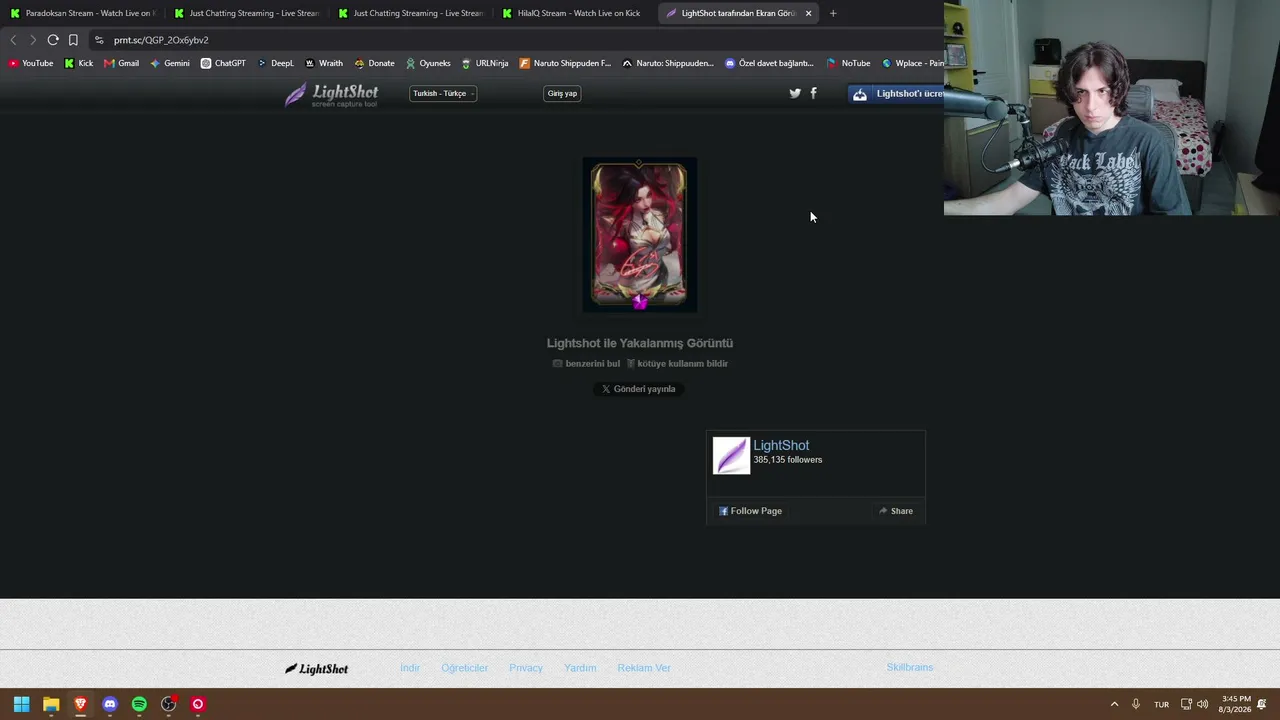Open the Gmail bookmark
The width and height of the screenshot is (1280, 720).
click(122, 63)
